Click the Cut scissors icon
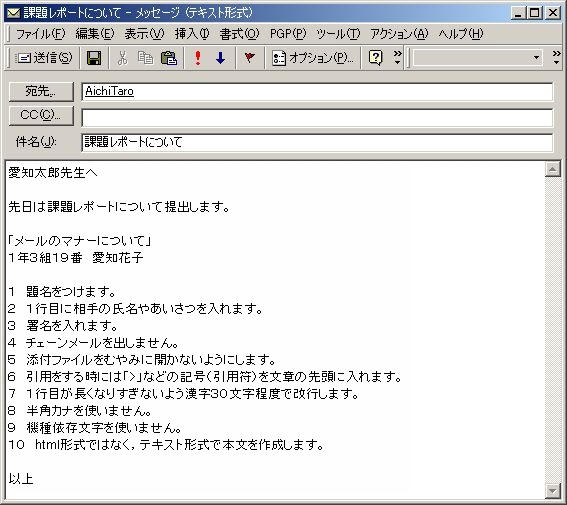This screenshot has width=567, height=505. (123, 58)
